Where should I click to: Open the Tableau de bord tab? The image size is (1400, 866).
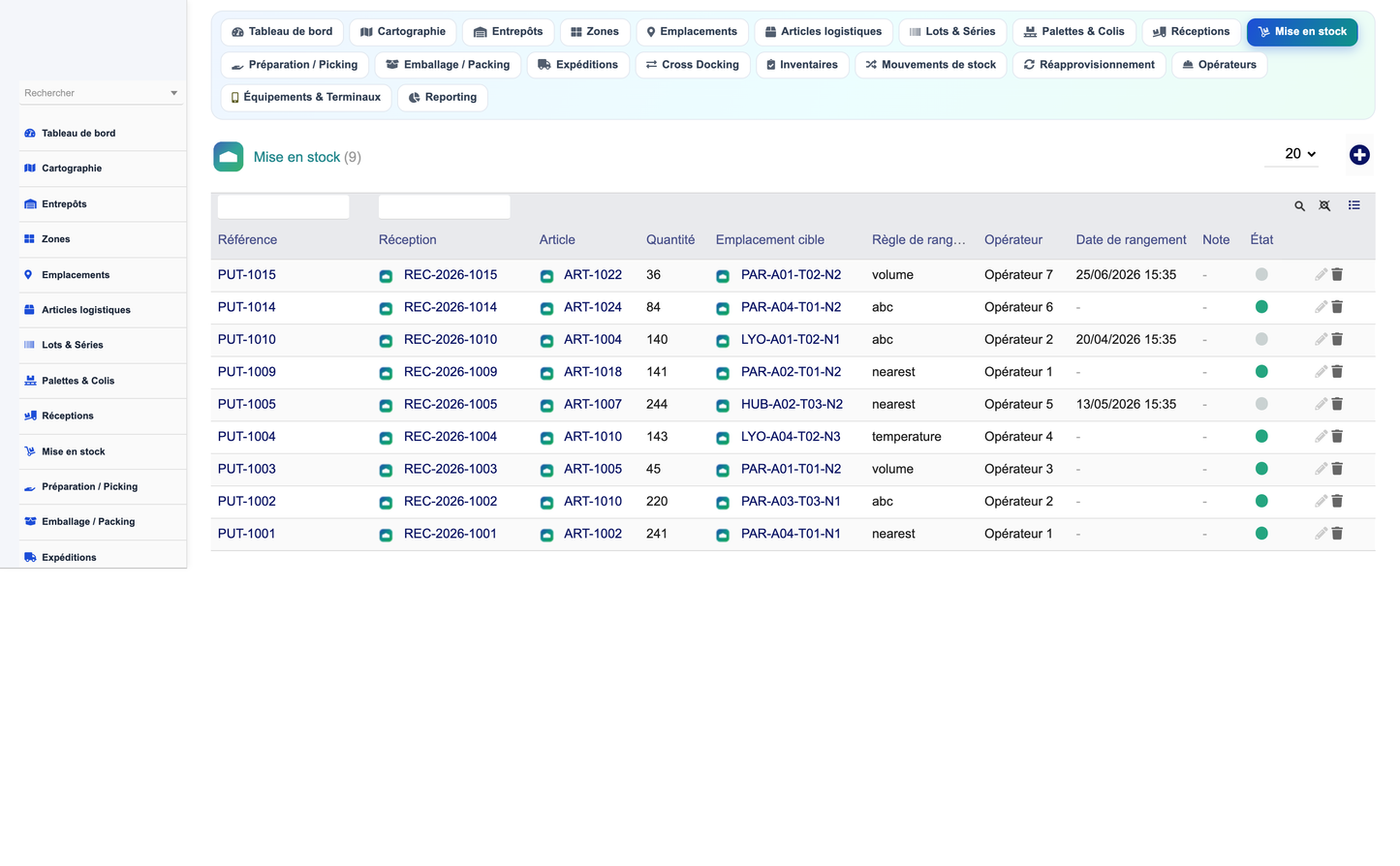(x=282, y=32)
